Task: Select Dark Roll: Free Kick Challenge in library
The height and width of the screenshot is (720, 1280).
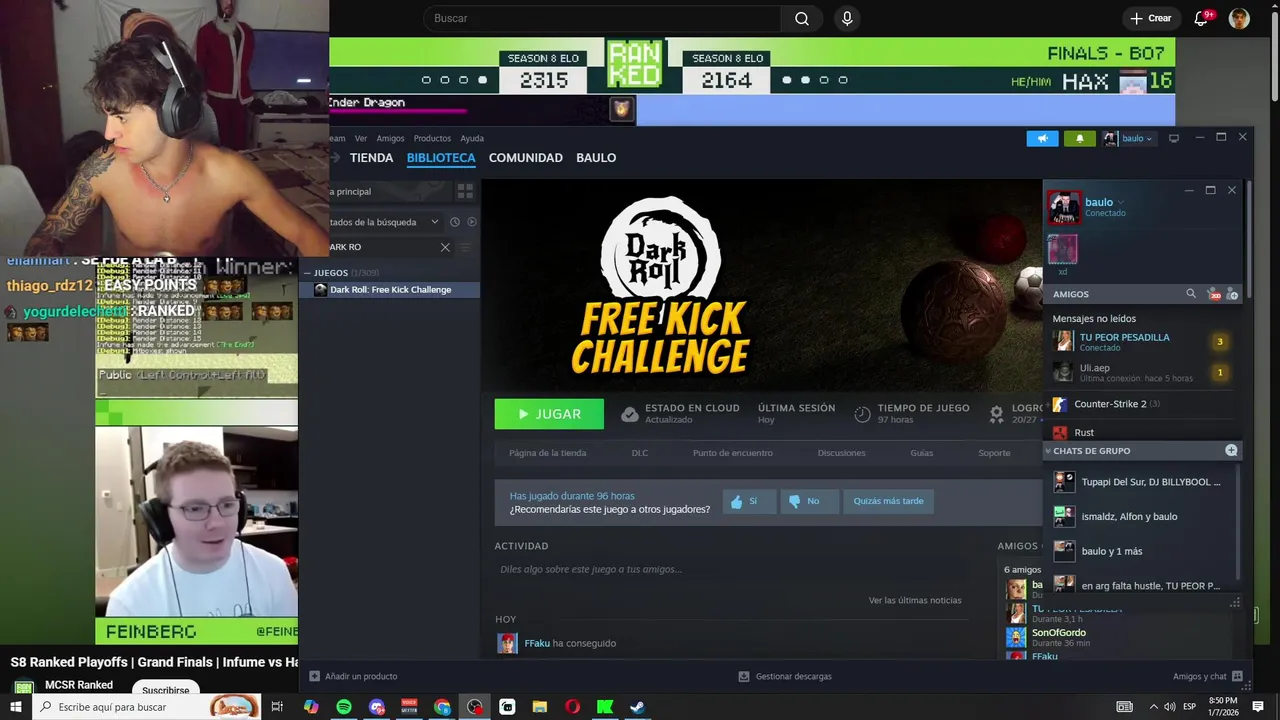Action: tap(390, 290)
